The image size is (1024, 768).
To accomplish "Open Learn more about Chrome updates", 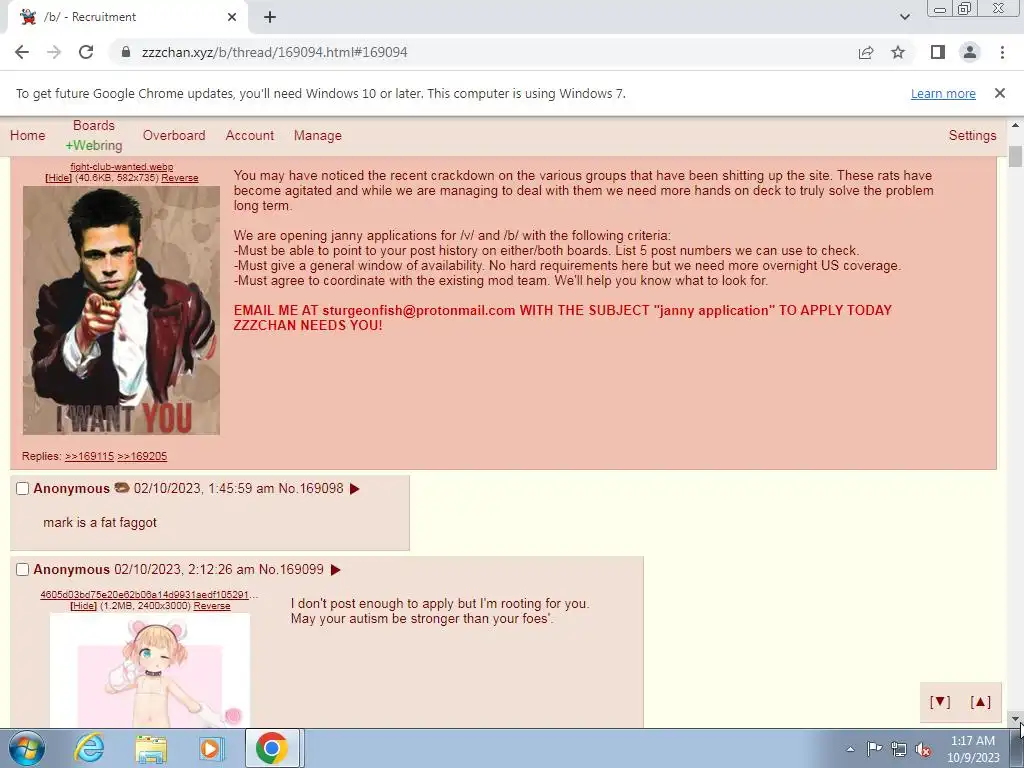I will coord(943,93).
